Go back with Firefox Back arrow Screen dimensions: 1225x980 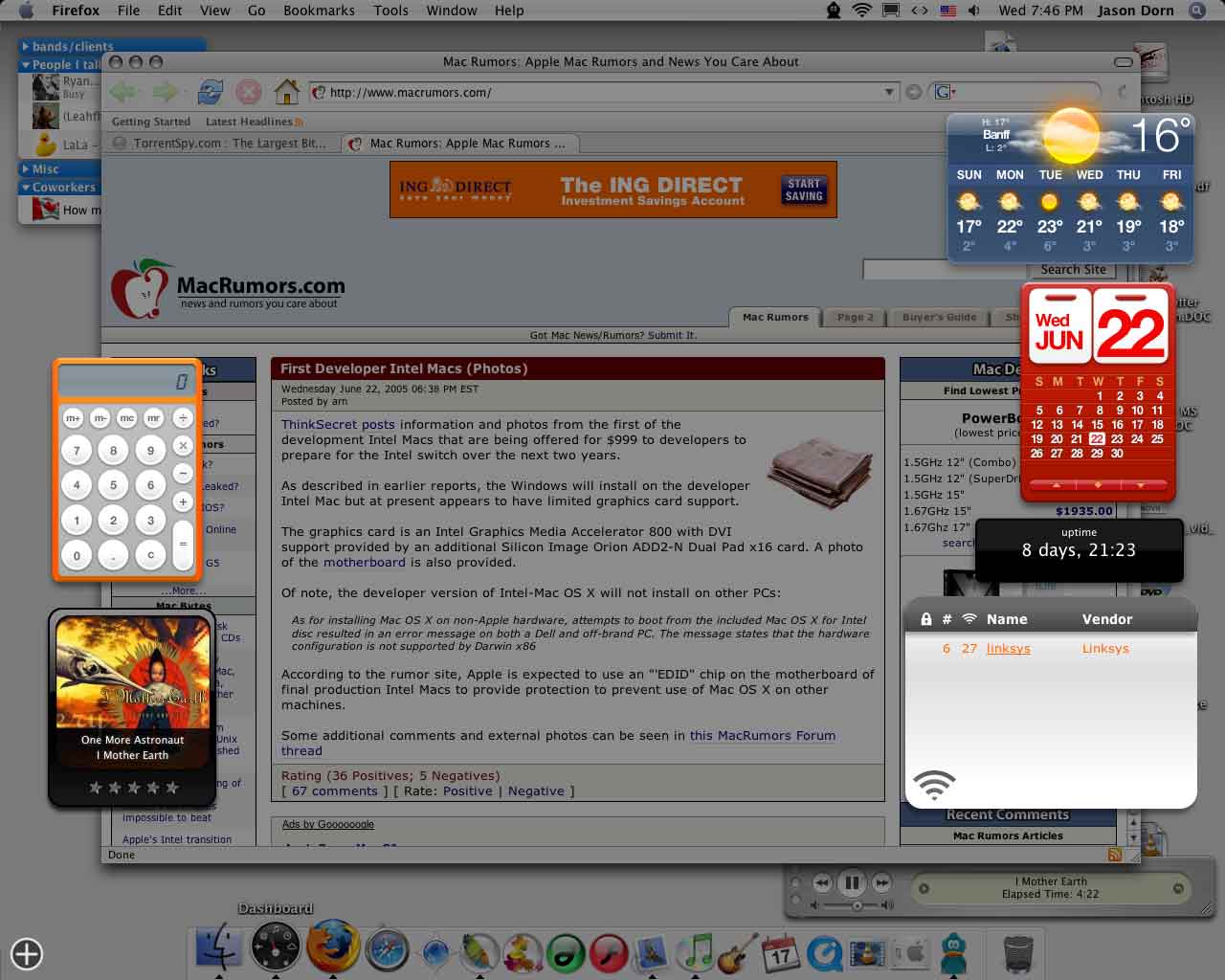(122, 92)
